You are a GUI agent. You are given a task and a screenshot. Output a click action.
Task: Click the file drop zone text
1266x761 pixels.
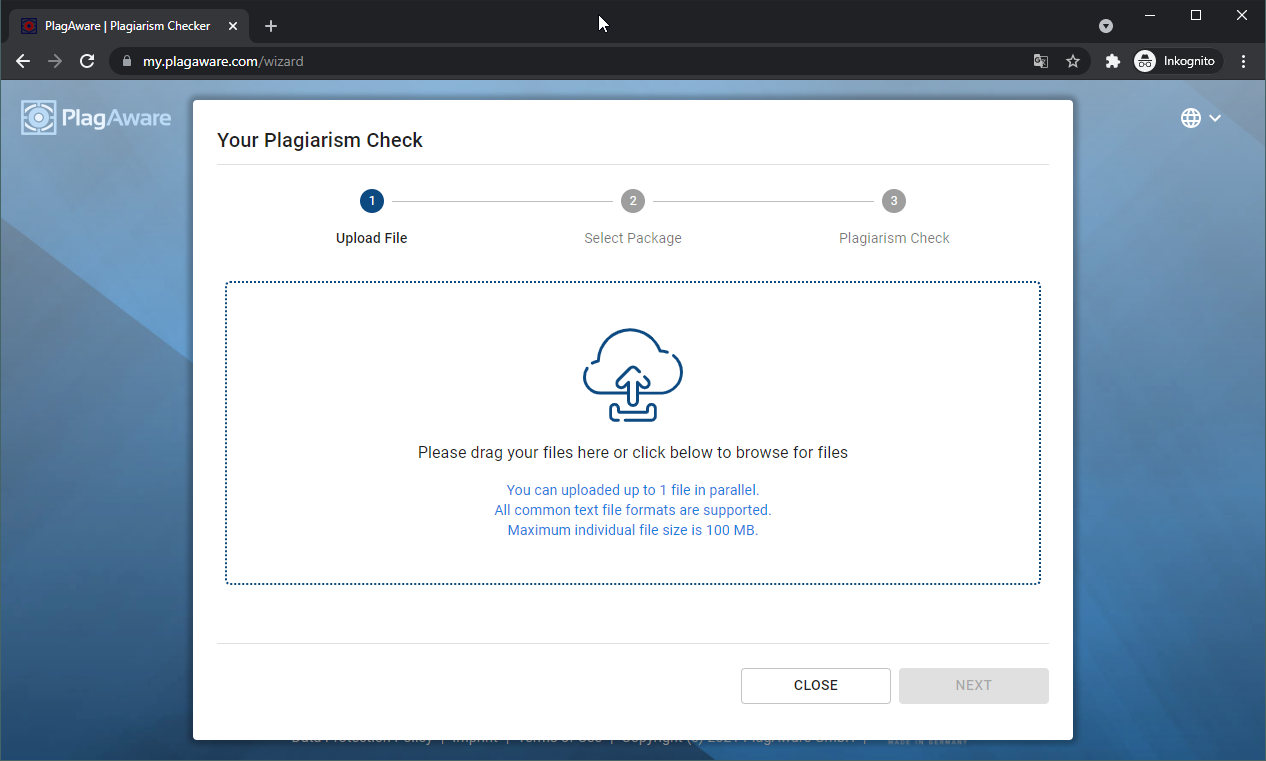pos(633,453)
